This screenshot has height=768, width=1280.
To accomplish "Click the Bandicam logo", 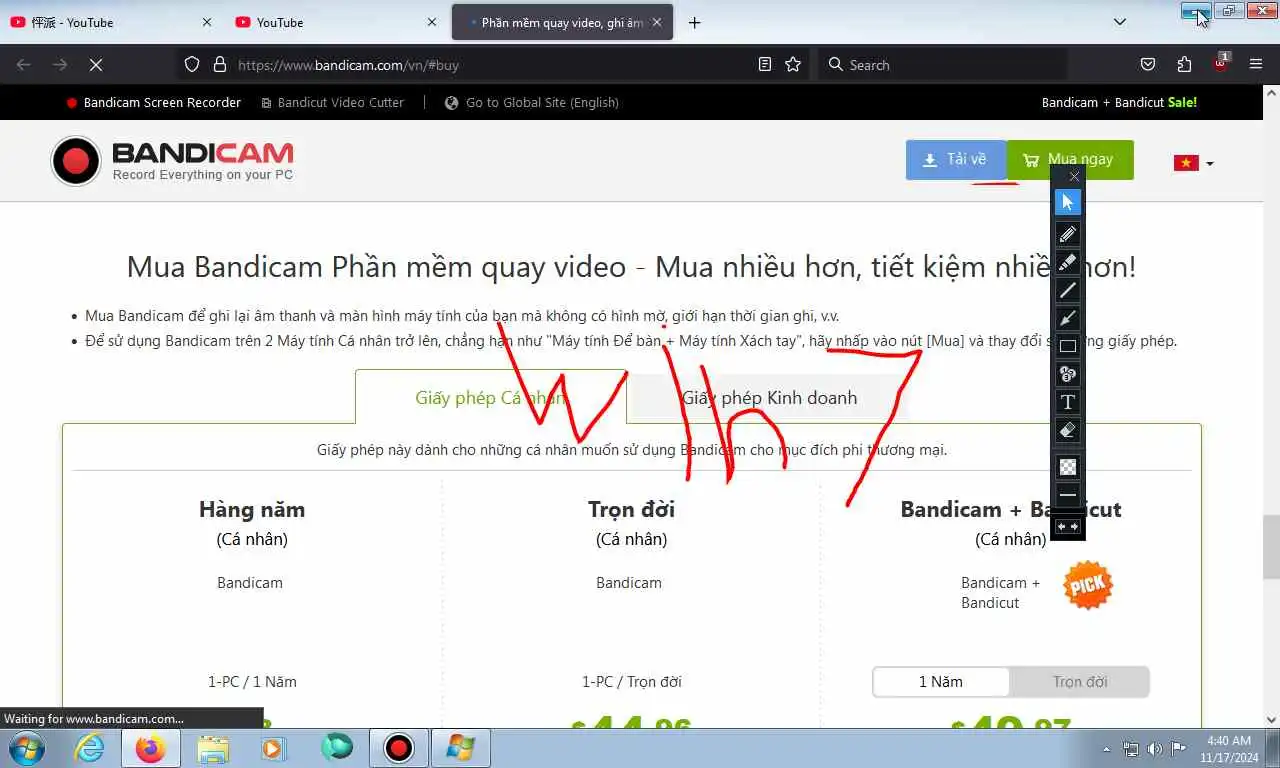I will (x=172, y=161).
